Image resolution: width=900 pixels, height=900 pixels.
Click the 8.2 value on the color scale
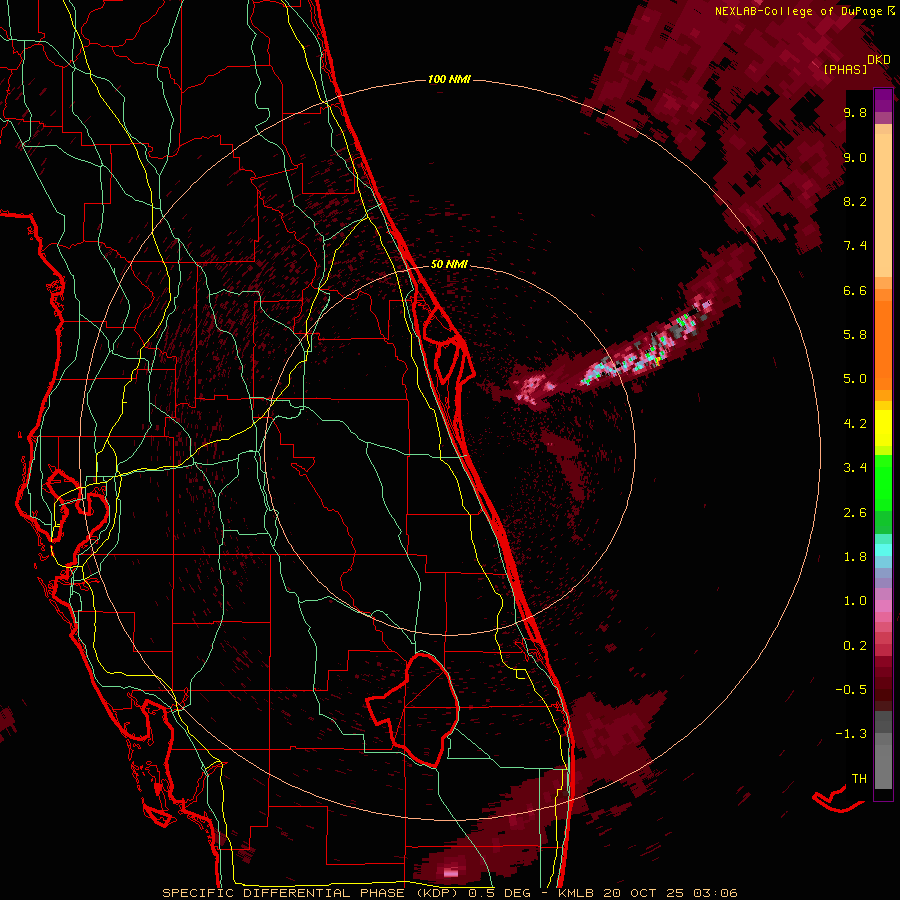855,201
